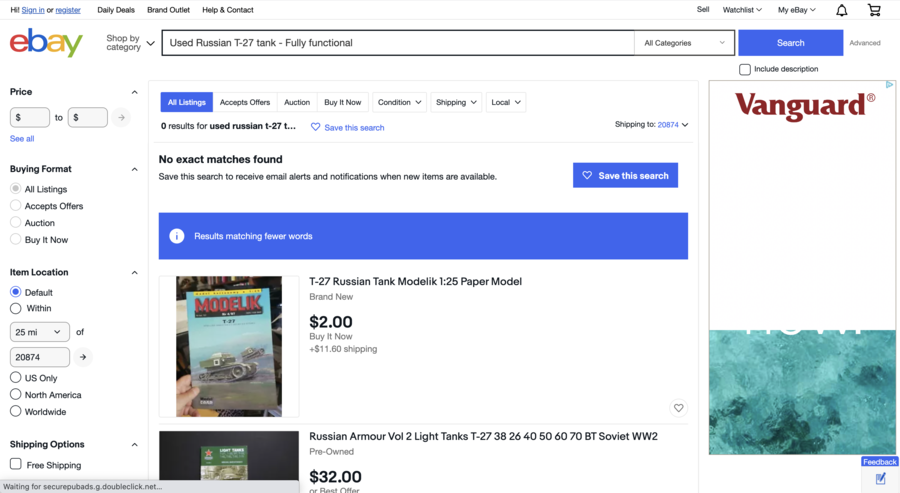Open Russian Armour Vol 2 Light Tanks listing
900x493 pixels.
coord(483,436)
